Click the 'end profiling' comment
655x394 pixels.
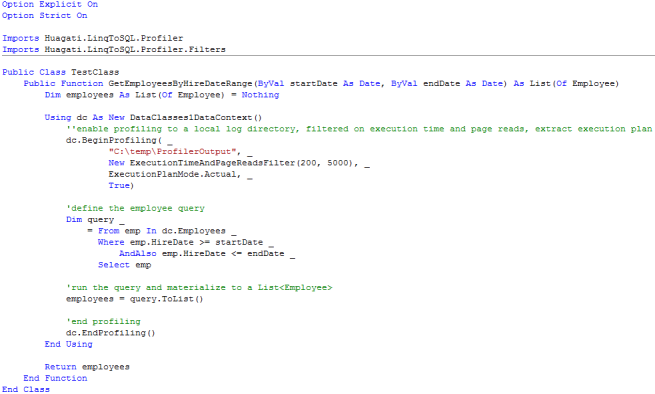pos(103,321)
